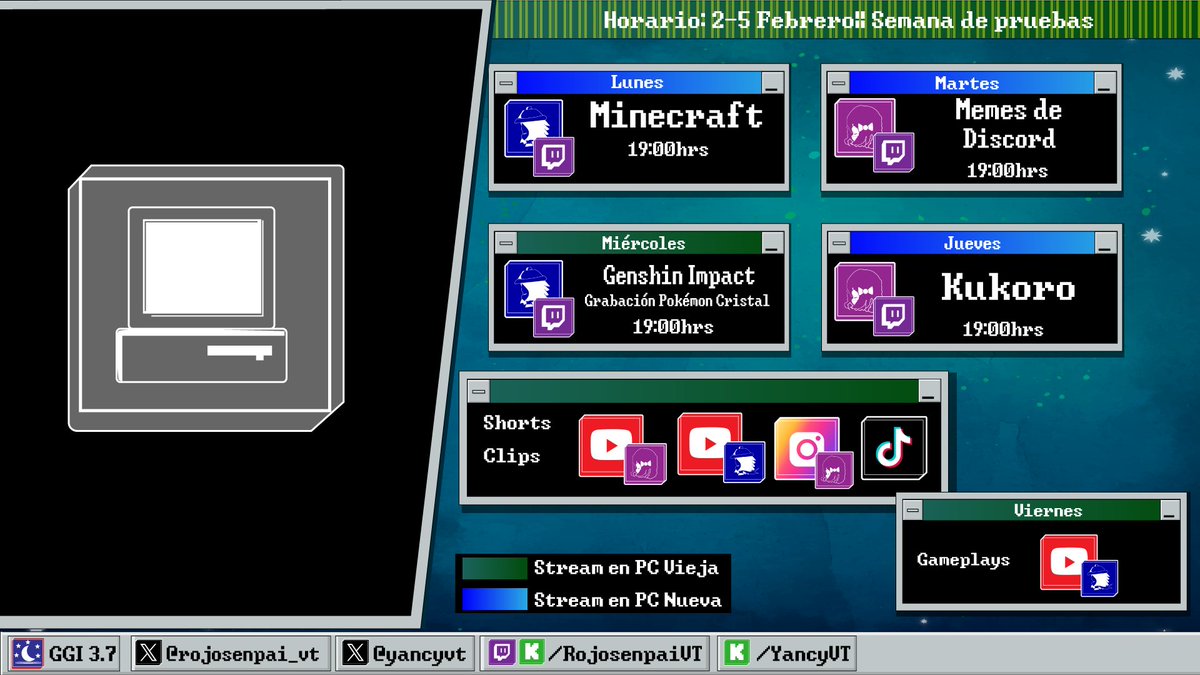This screenshot has height=675, width=1200.
Task: Click the blue avatar icon in Lunes window
Action: (533, 128)
